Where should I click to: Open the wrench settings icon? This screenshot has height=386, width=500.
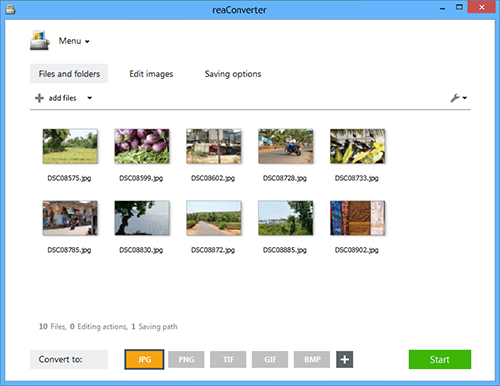tap(455, 98)
